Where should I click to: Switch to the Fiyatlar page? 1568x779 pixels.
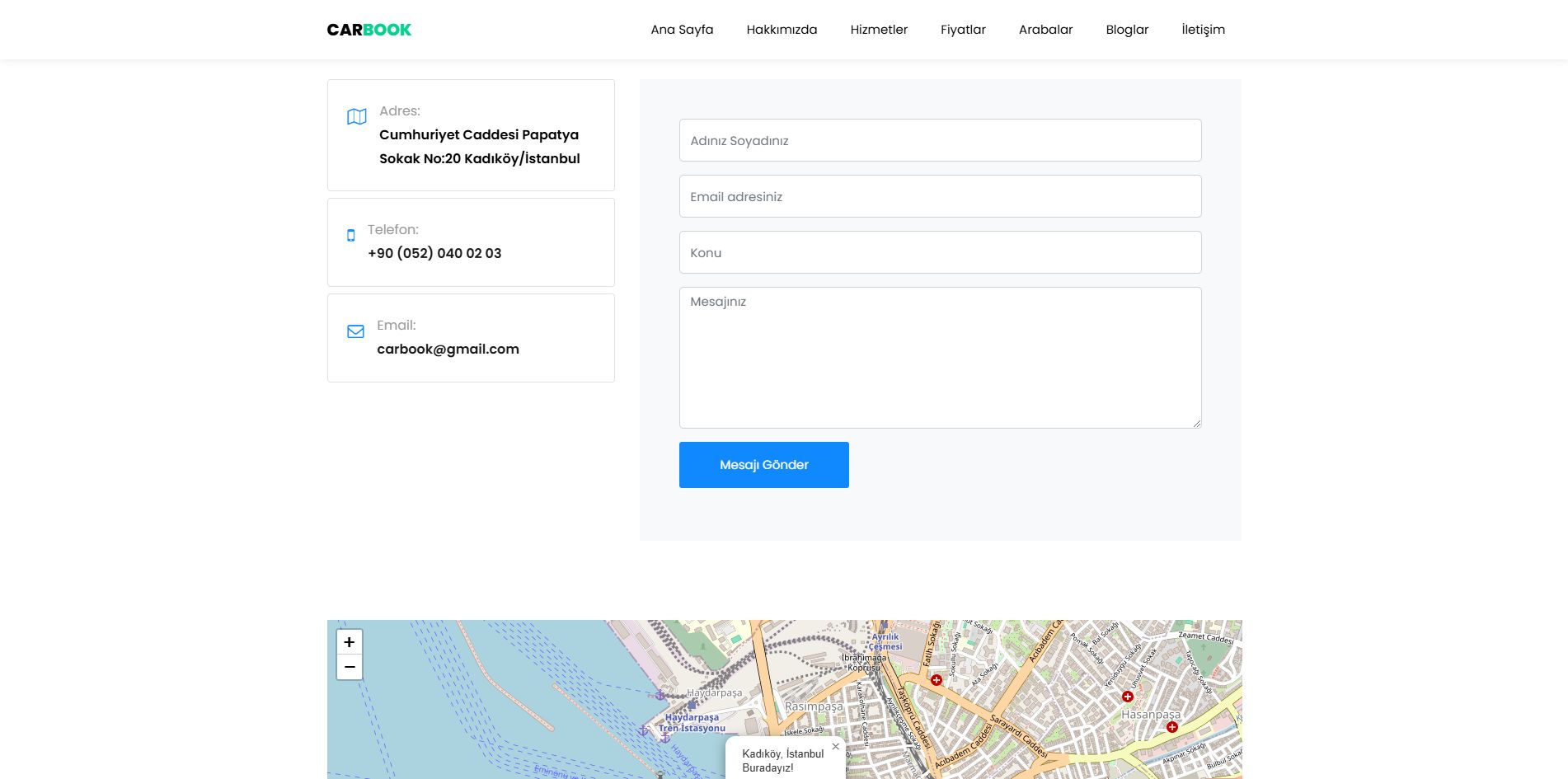coord(962,30)
